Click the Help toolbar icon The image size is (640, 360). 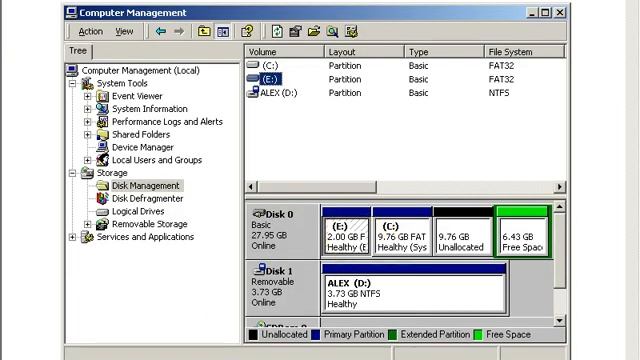(247, 31)
